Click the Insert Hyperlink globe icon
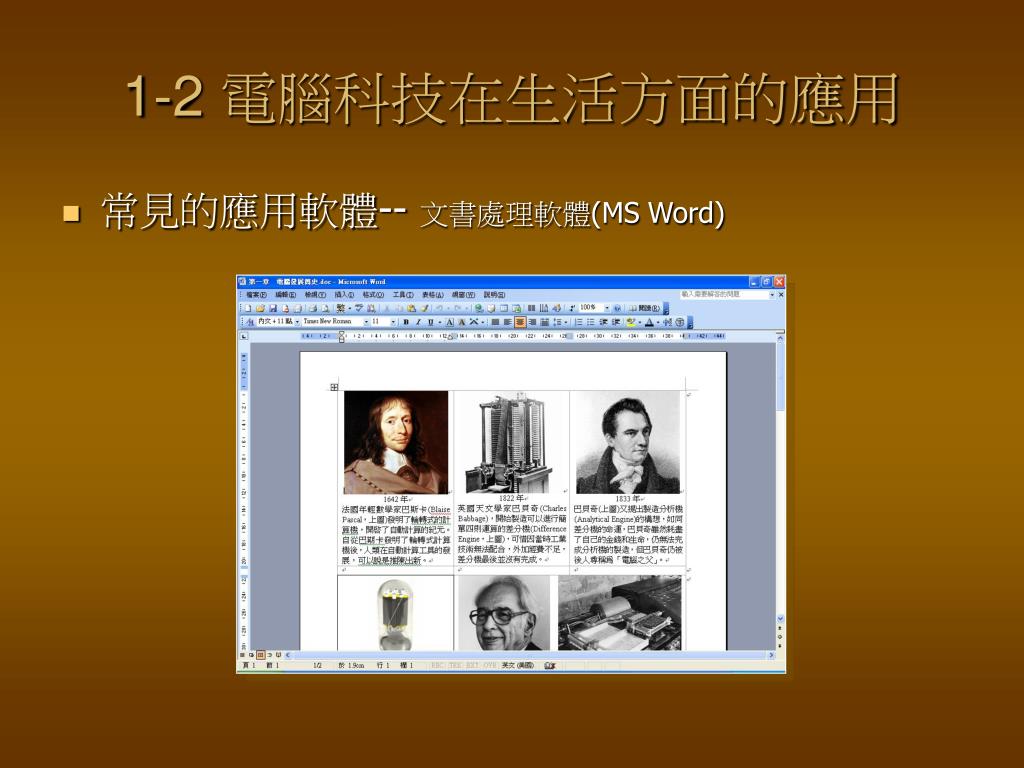1024x768 pixels. (479, 308)
